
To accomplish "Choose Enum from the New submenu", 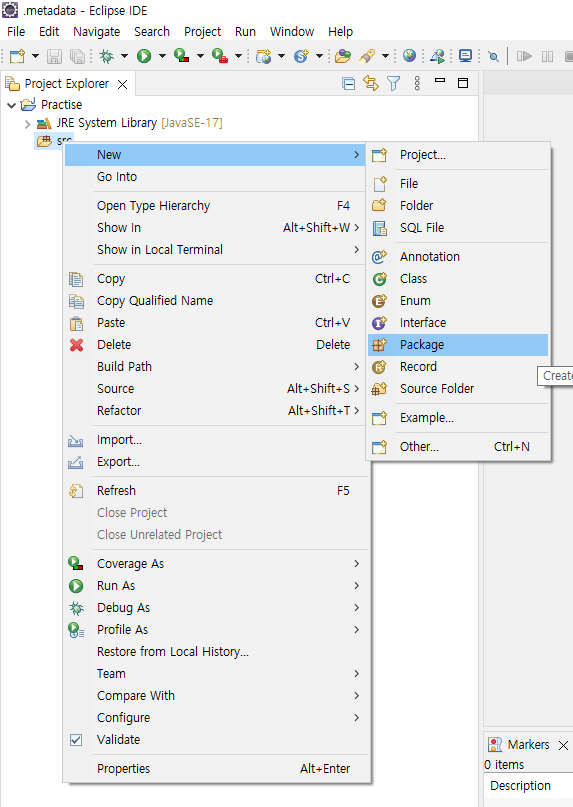I will [458, 301].
